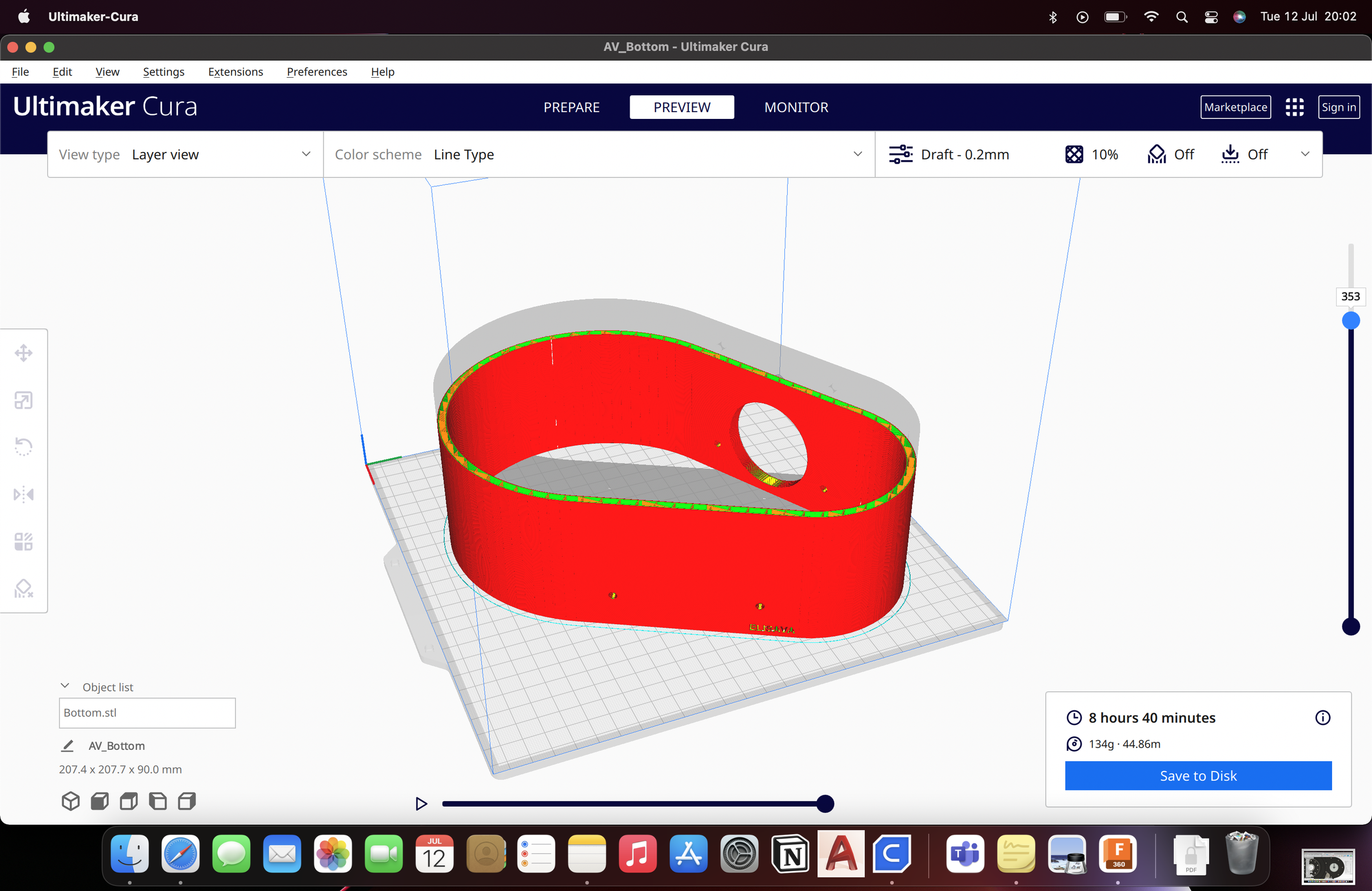This screenshot has height=891, width=1372.
Task: Open the Color scheme Line Type dropdown
Action: (599, 154)
